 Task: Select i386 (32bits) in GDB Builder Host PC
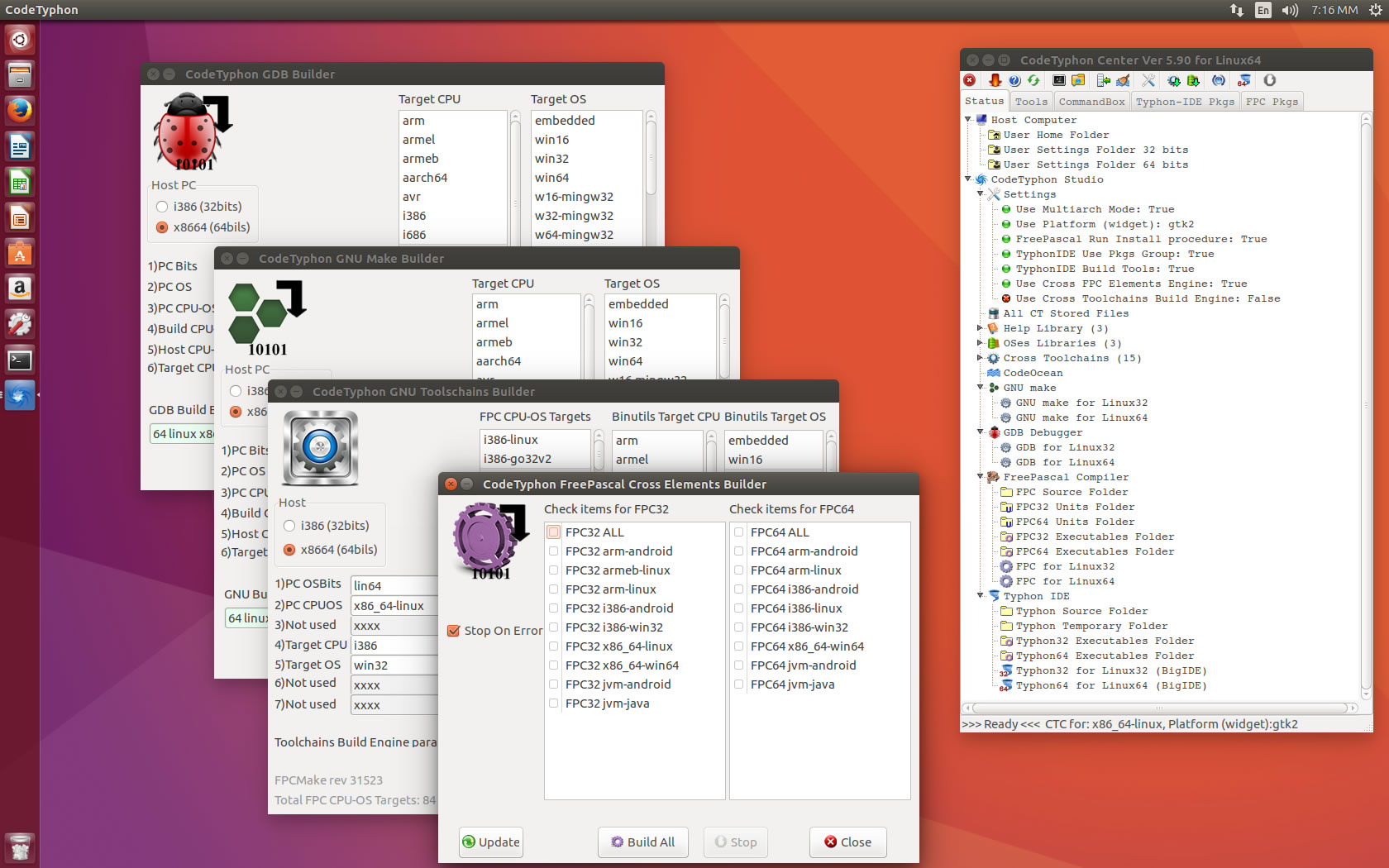[x=162, y=207]
